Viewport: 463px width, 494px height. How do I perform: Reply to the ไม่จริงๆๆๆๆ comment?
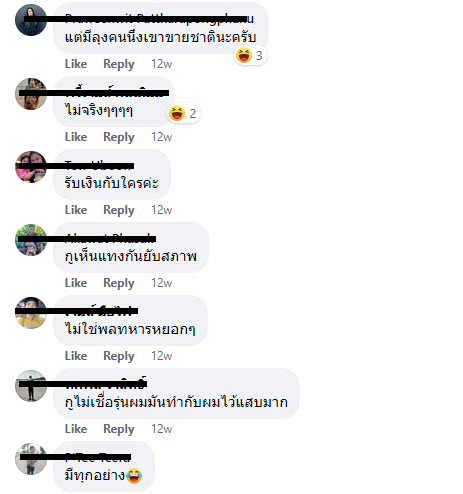tap(119, 137)
